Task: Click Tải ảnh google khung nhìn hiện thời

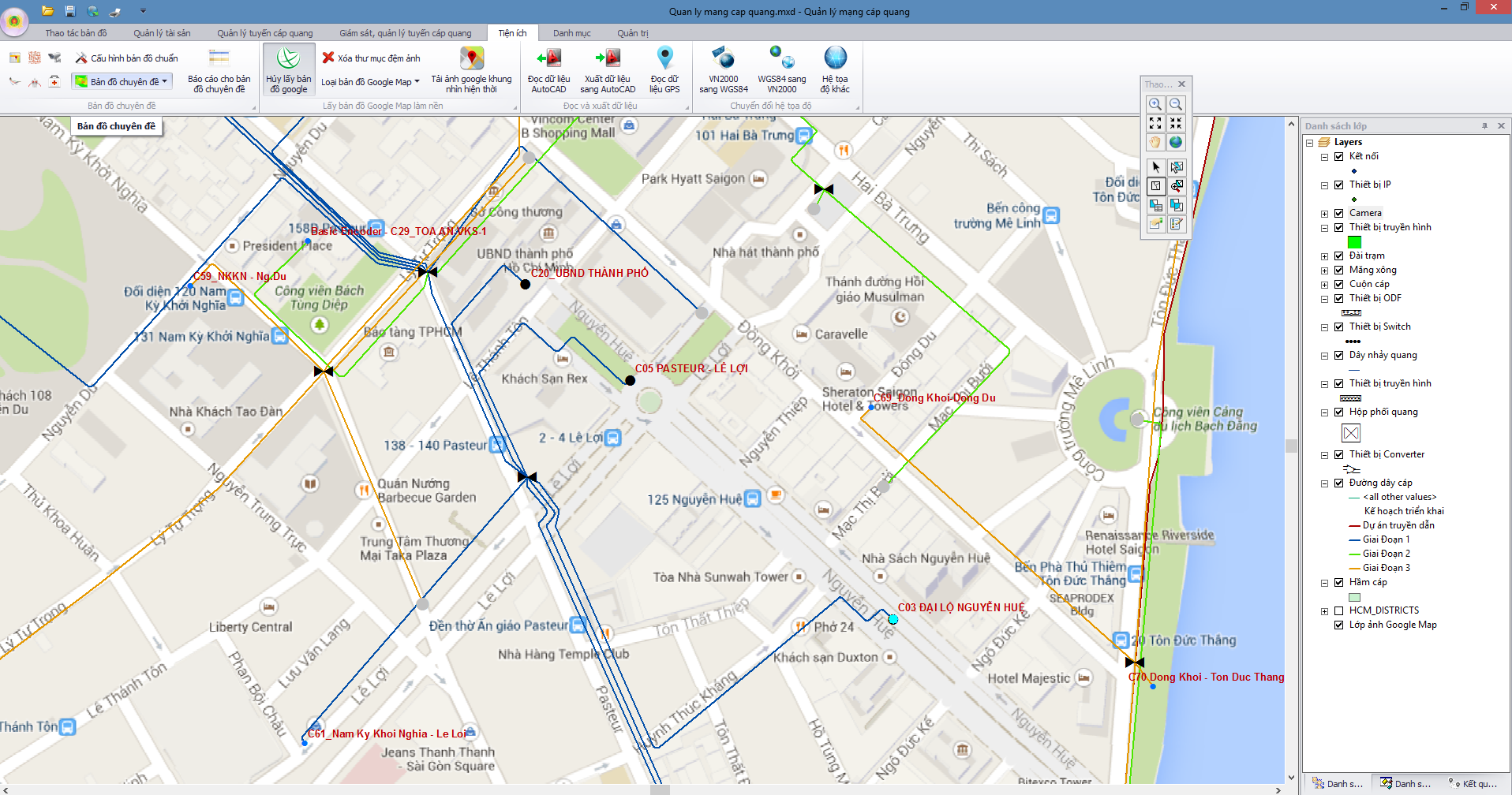Action: 471,71
